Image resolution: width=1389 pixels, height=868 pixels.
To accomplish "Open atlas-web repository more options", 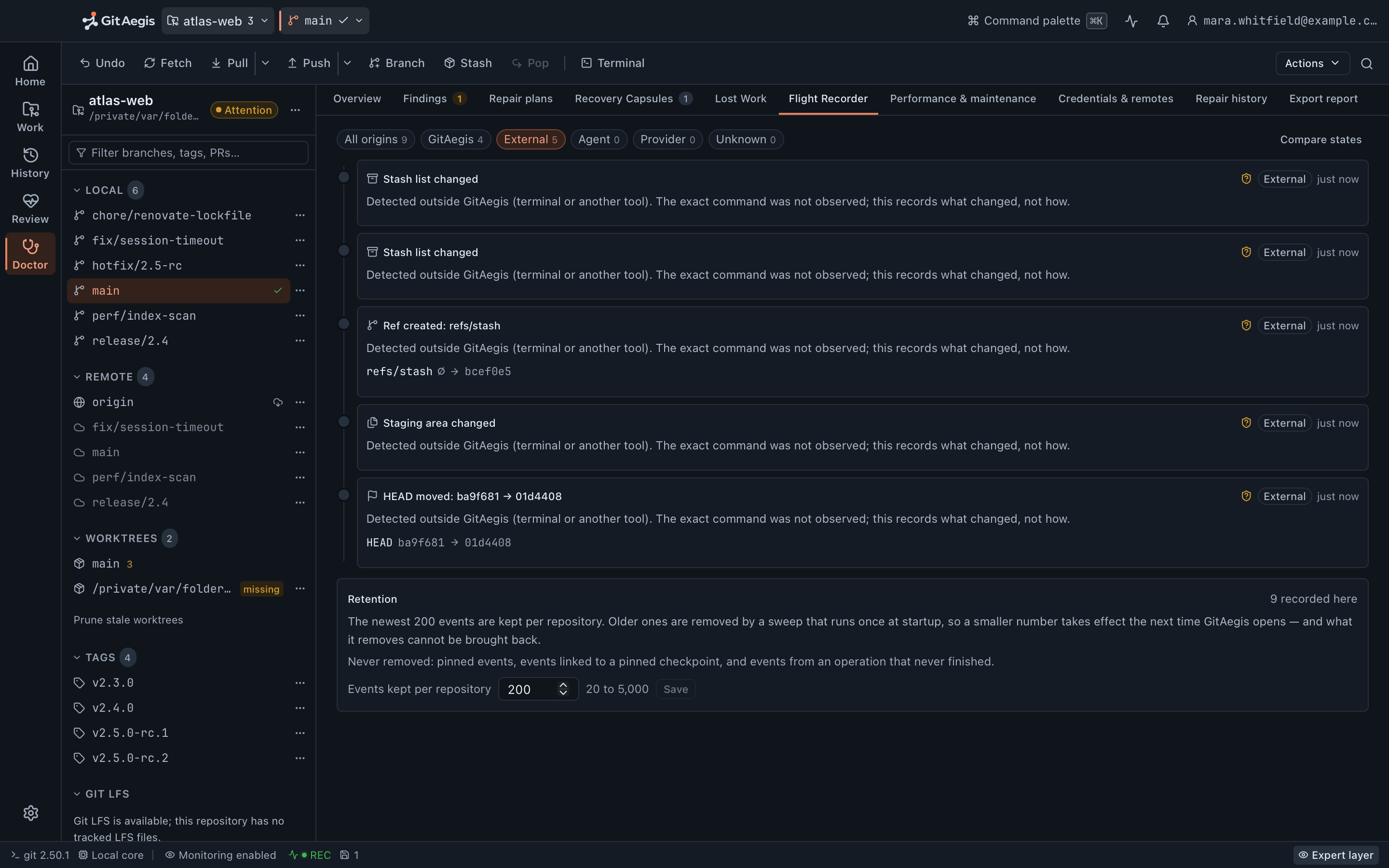I will point(295,110).
